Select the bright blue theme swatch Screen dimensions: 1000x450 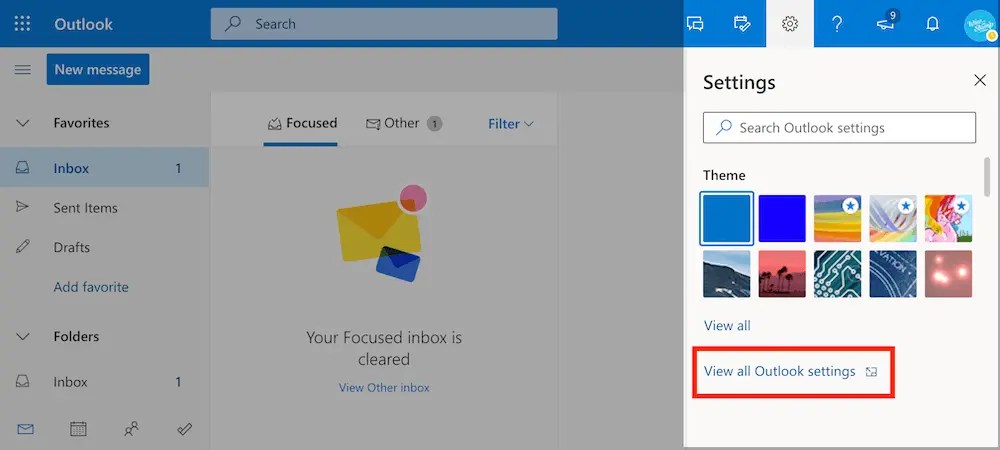click(x=782, y=219)
